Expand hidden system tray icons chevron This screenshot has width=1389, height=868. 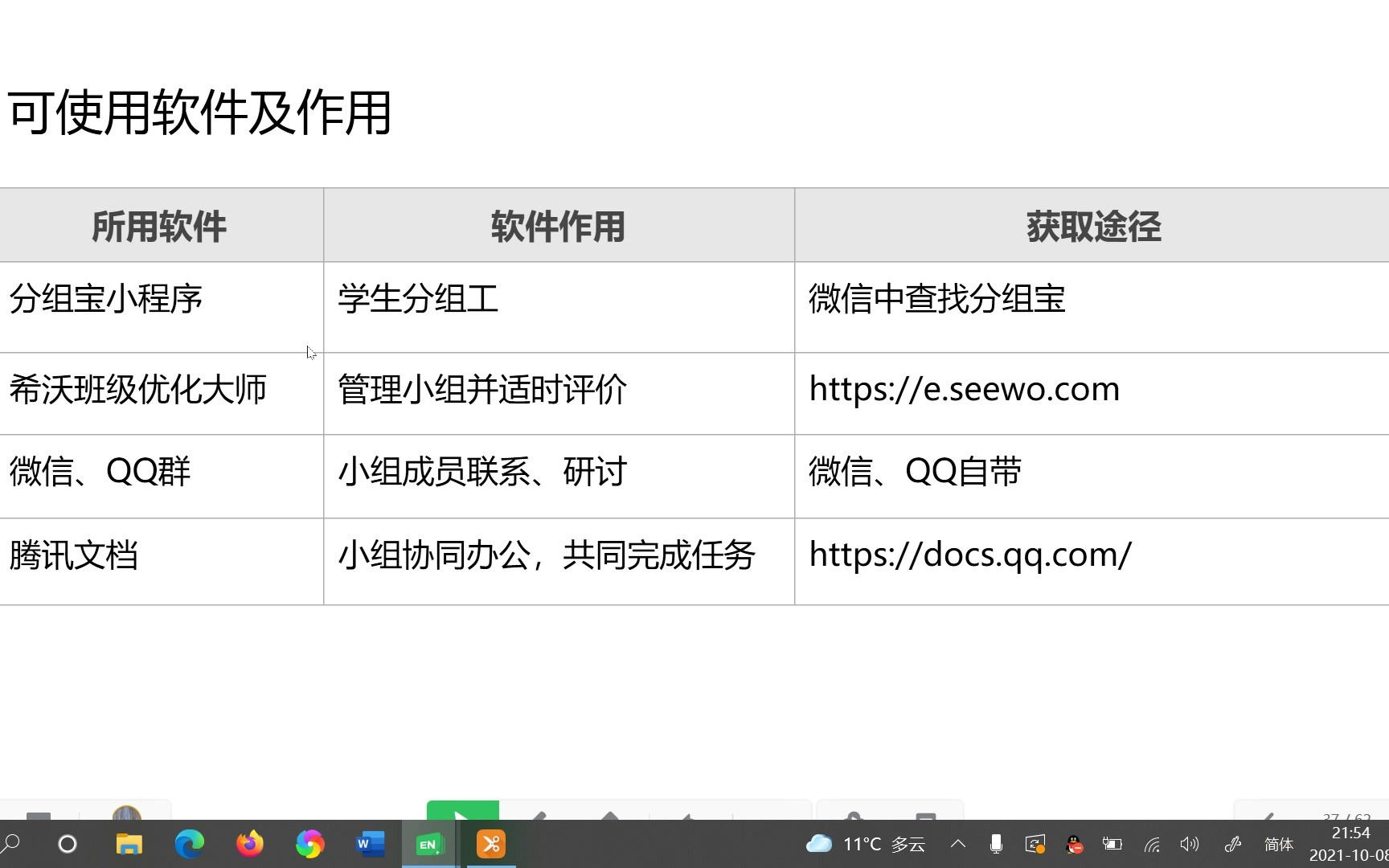pos(958,844)
